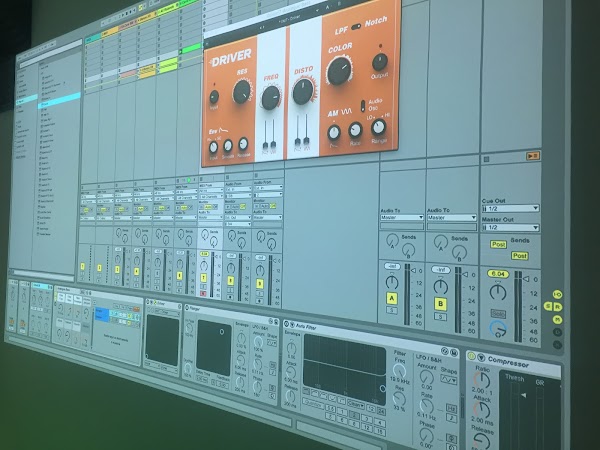Screen dimensions: 600x450
Task: Toggle the I-O section visibility button
Action: (x=558, y=294)
